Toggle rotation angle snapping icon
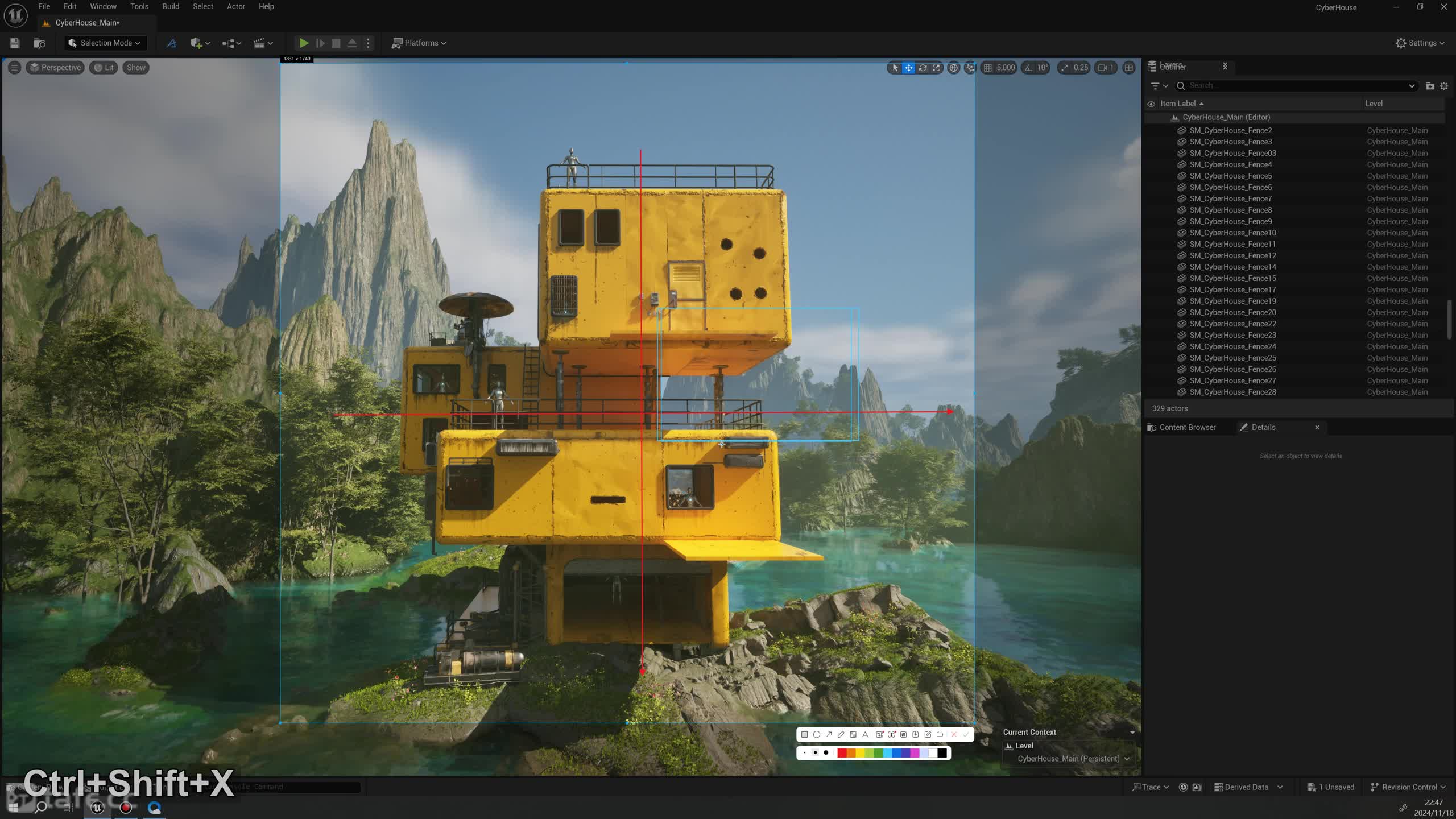This screenshot has width=1456, height=819. (x=1028, y=68)
